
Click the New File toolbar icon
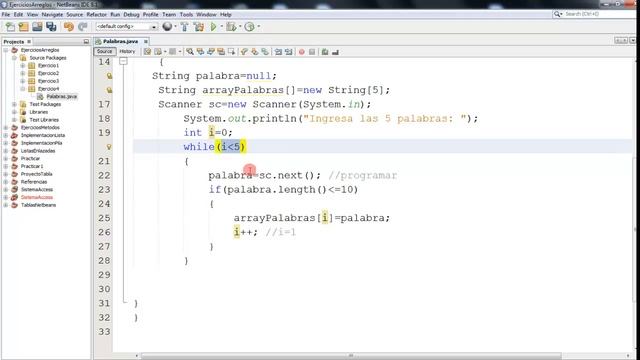[10, 27]
